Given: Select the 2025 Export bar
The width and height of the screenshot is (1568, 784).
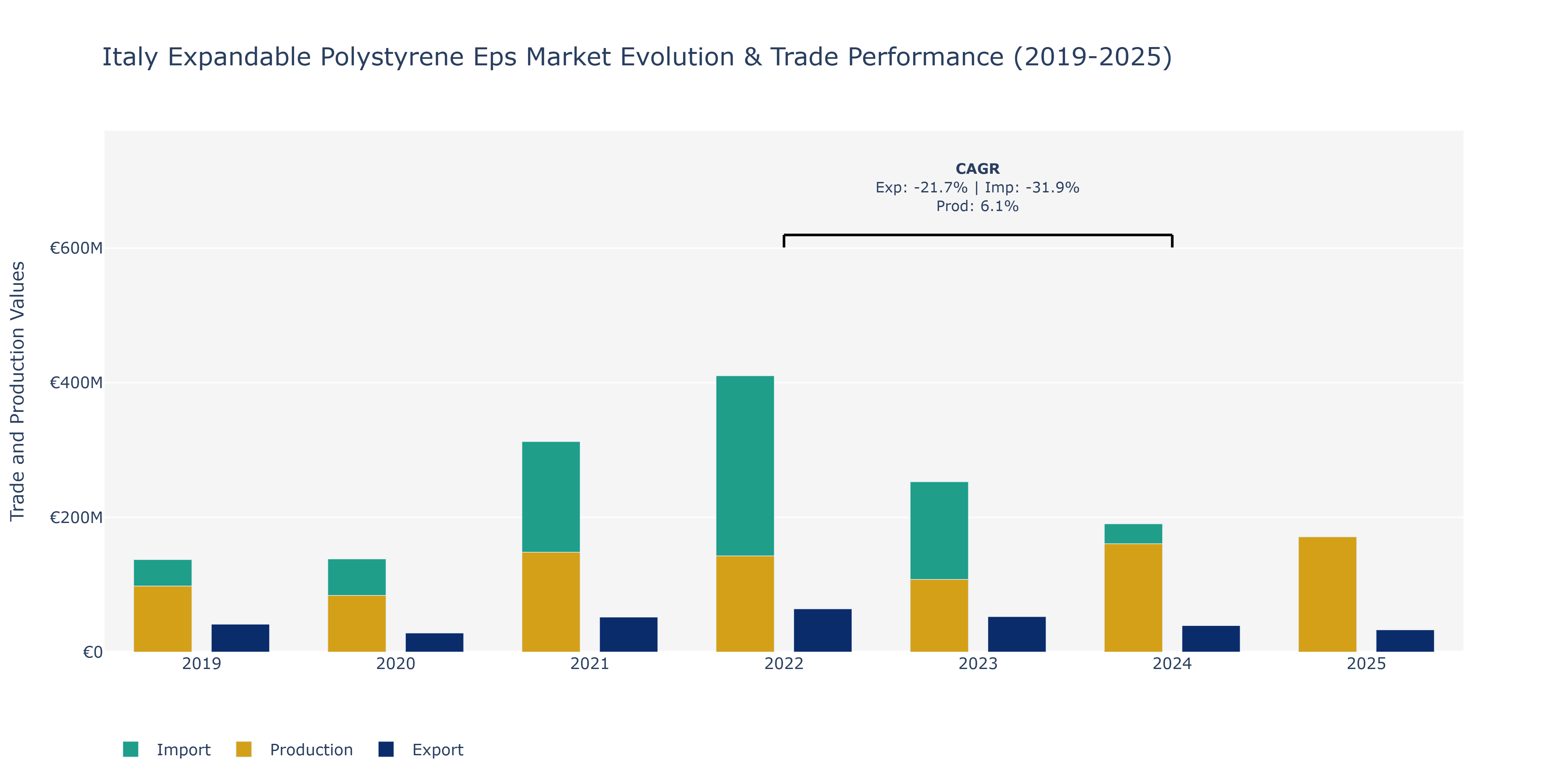Looking at the screenshot, I should 1405,641.
